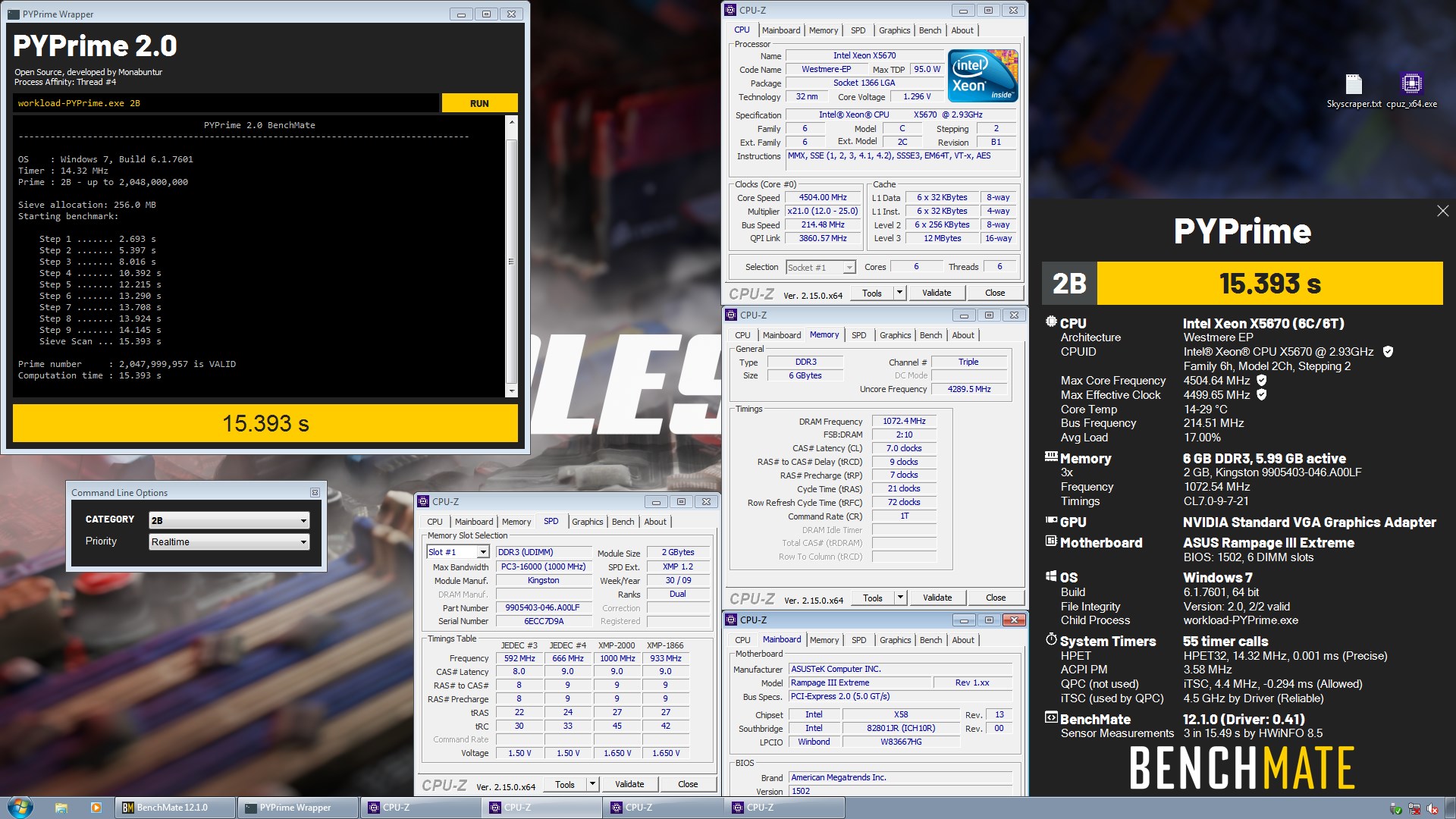Click the first system tray shield icon

pyautogui.click(x=1395, y=809)
